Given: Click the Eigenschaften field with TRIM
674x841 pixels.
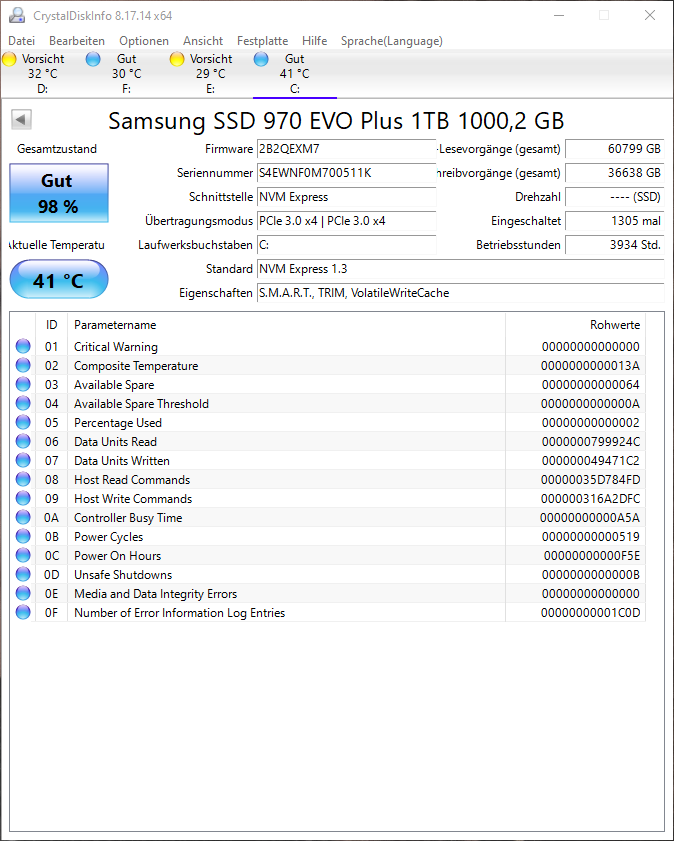Looking at the screenshot, I should tap(461, 293).
